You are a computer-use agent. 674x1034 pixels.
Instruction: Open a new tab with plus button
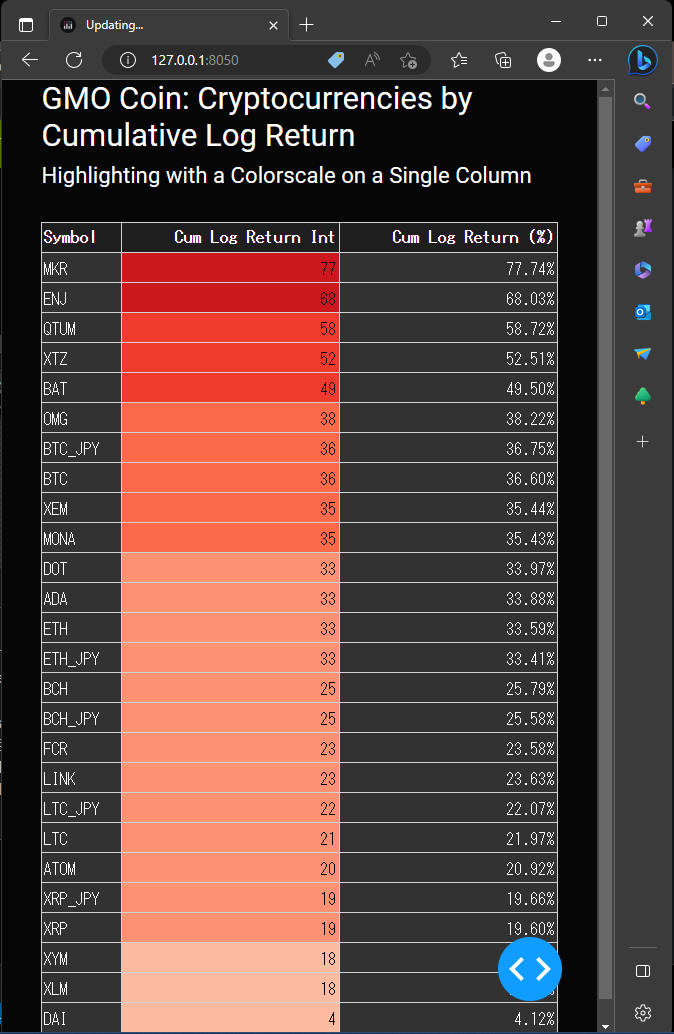pyautogui.click(x=306, y=25)
